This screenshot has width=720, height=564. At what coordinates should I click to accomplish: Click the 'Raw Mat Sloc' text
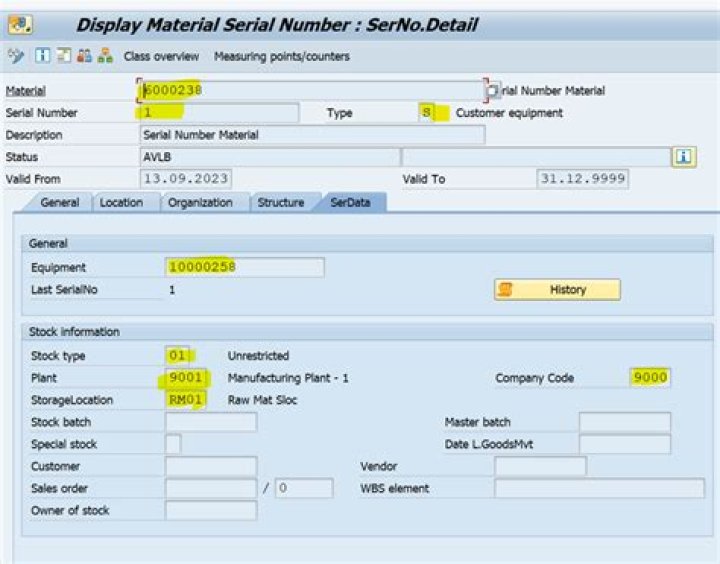pos(262,400)
